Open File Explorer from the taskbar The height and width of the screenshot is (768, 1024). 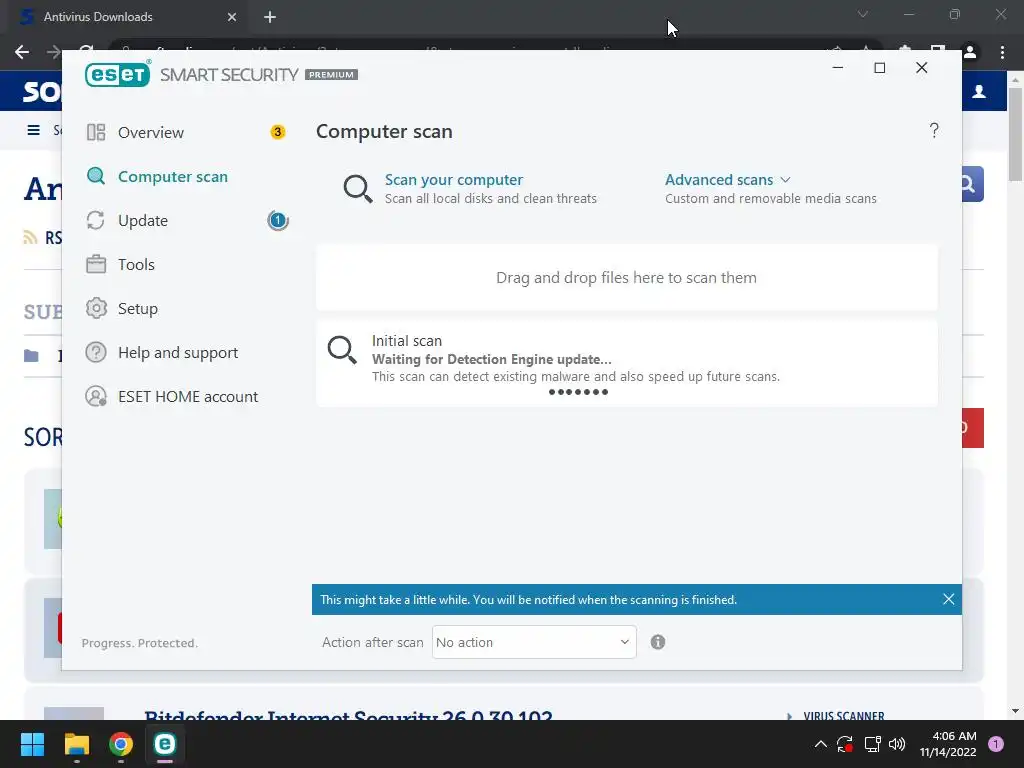coord(76,744)
